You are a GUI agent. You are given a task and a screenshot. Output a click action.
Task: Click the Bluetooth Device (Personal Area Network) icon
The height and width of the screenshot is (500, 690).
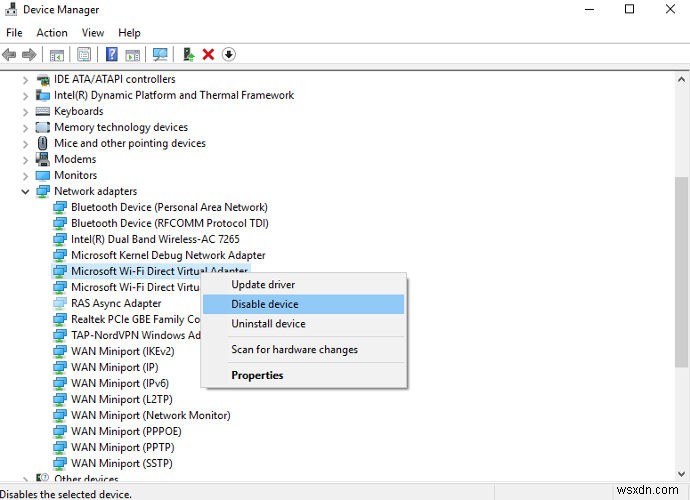(x=60, y=207)
